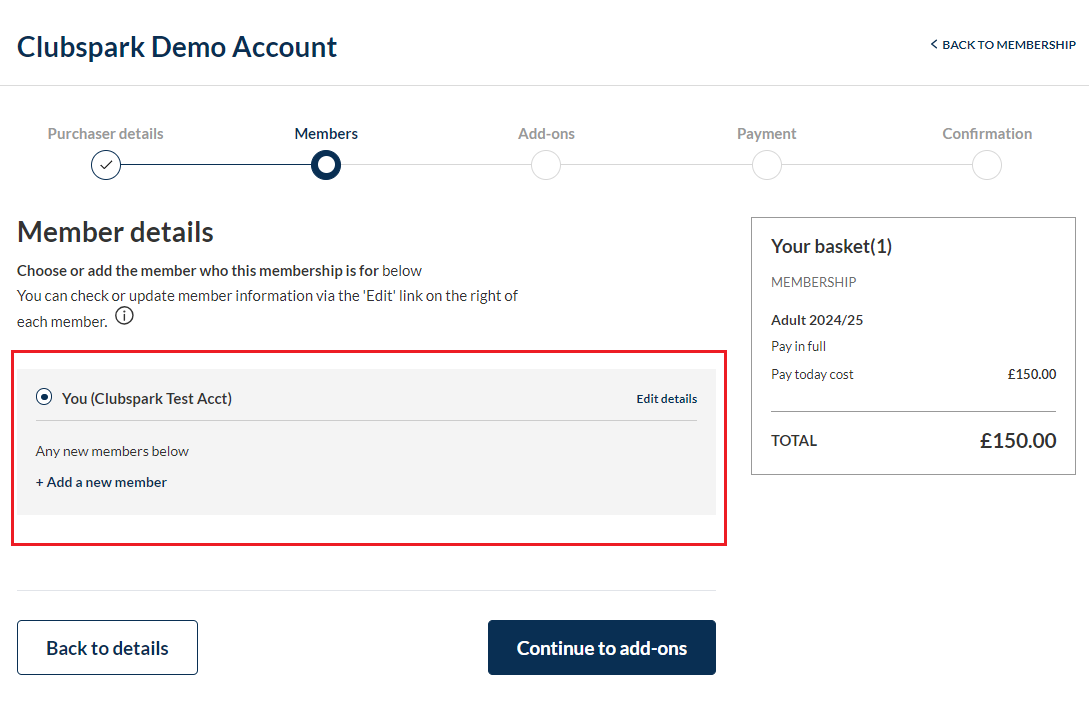The image size is (1089, 709).
Task: Go to the 'Purchaser details' step label
Action: tap(106, 133)
